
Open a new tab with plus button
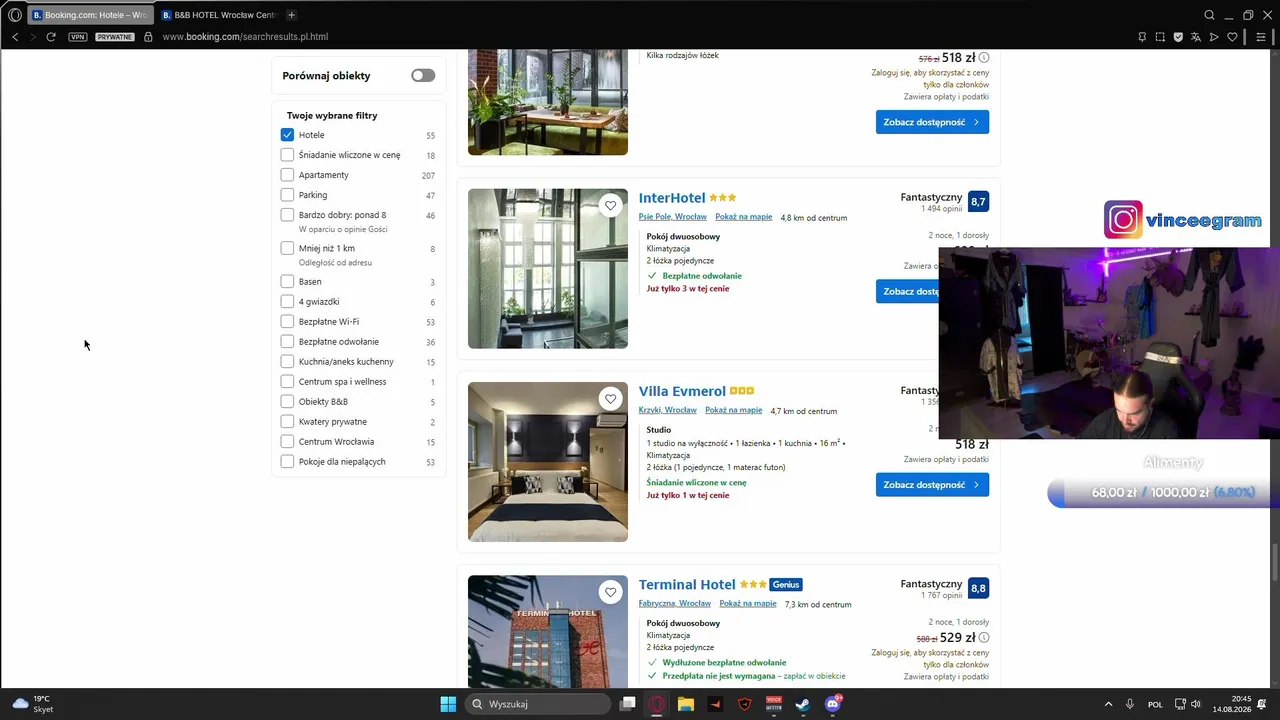291,15
